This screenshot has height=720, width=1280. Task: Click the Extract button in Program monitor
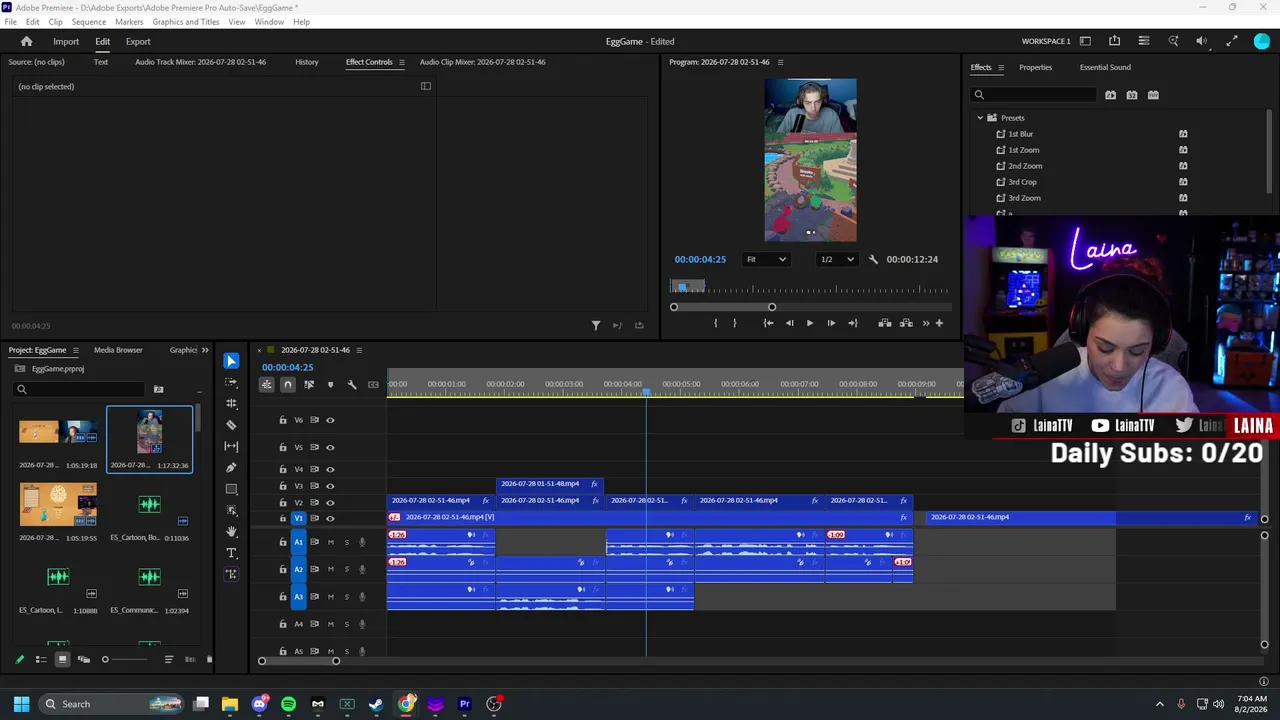click(x=906, y=323)
